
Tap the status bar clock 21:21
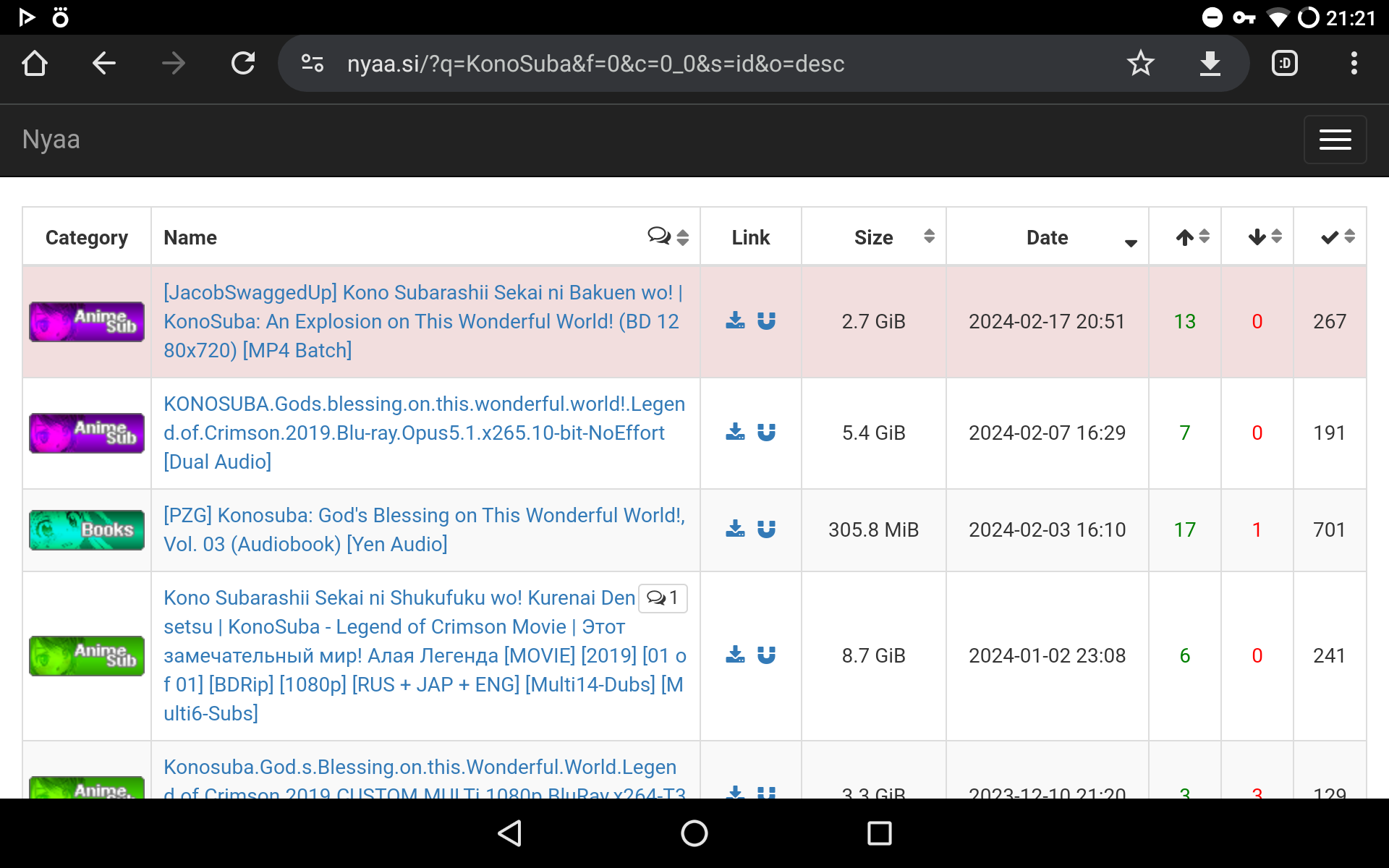tap(1351, 17)
